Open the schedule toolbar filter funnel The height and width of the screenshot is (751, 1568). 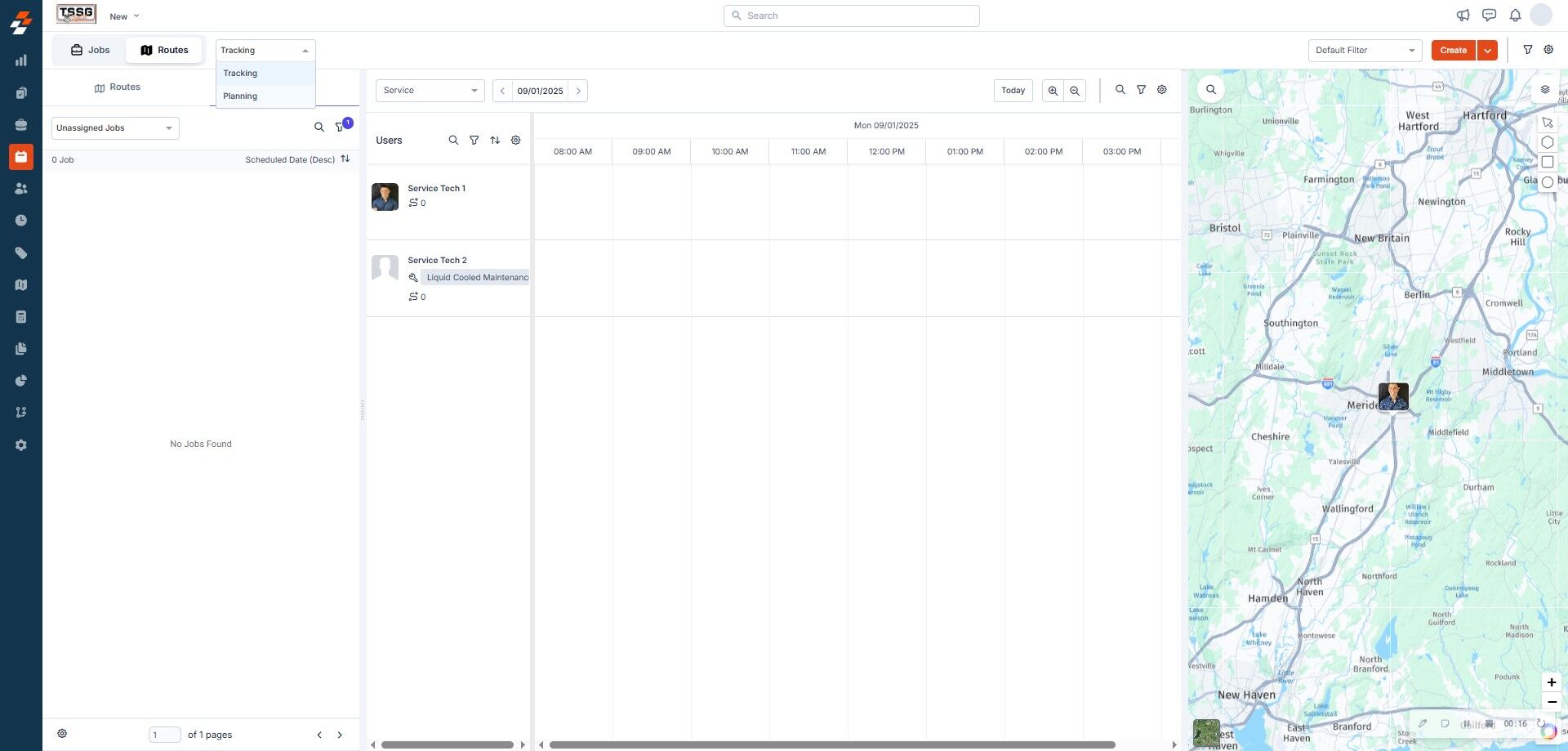coord(1141,90)
